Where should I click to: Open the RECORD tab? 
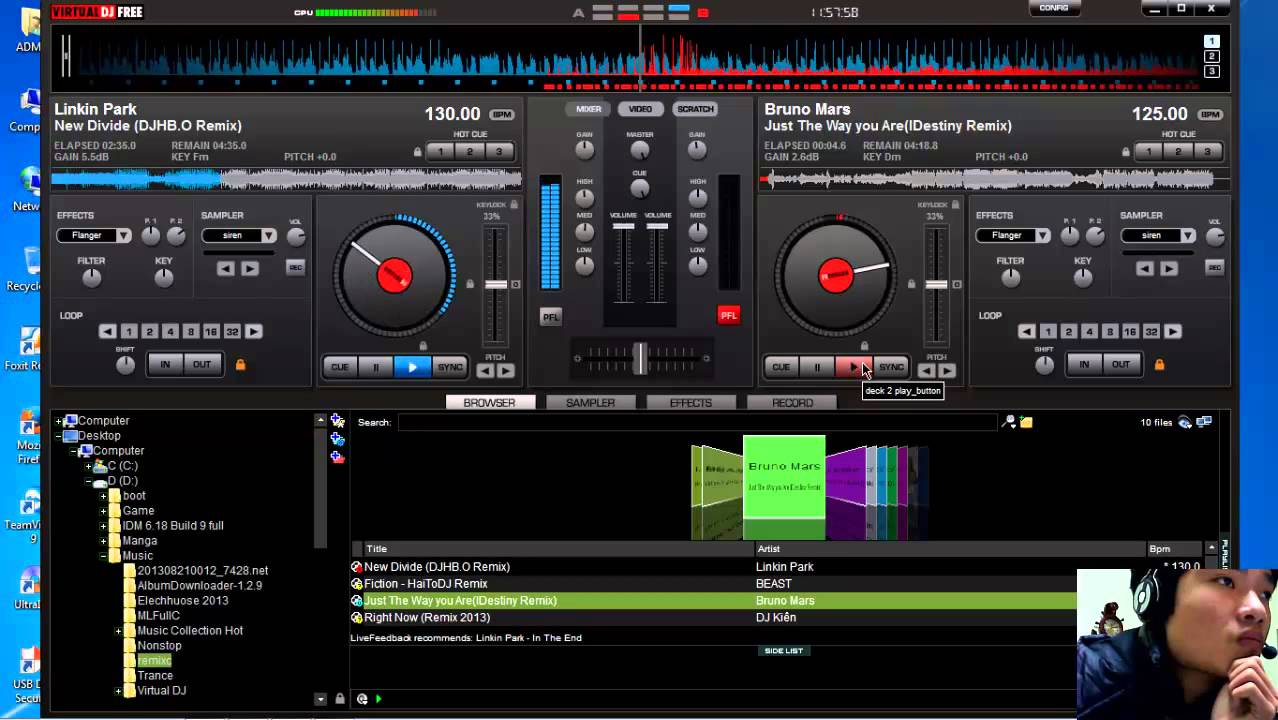click(x=792, y=402)
